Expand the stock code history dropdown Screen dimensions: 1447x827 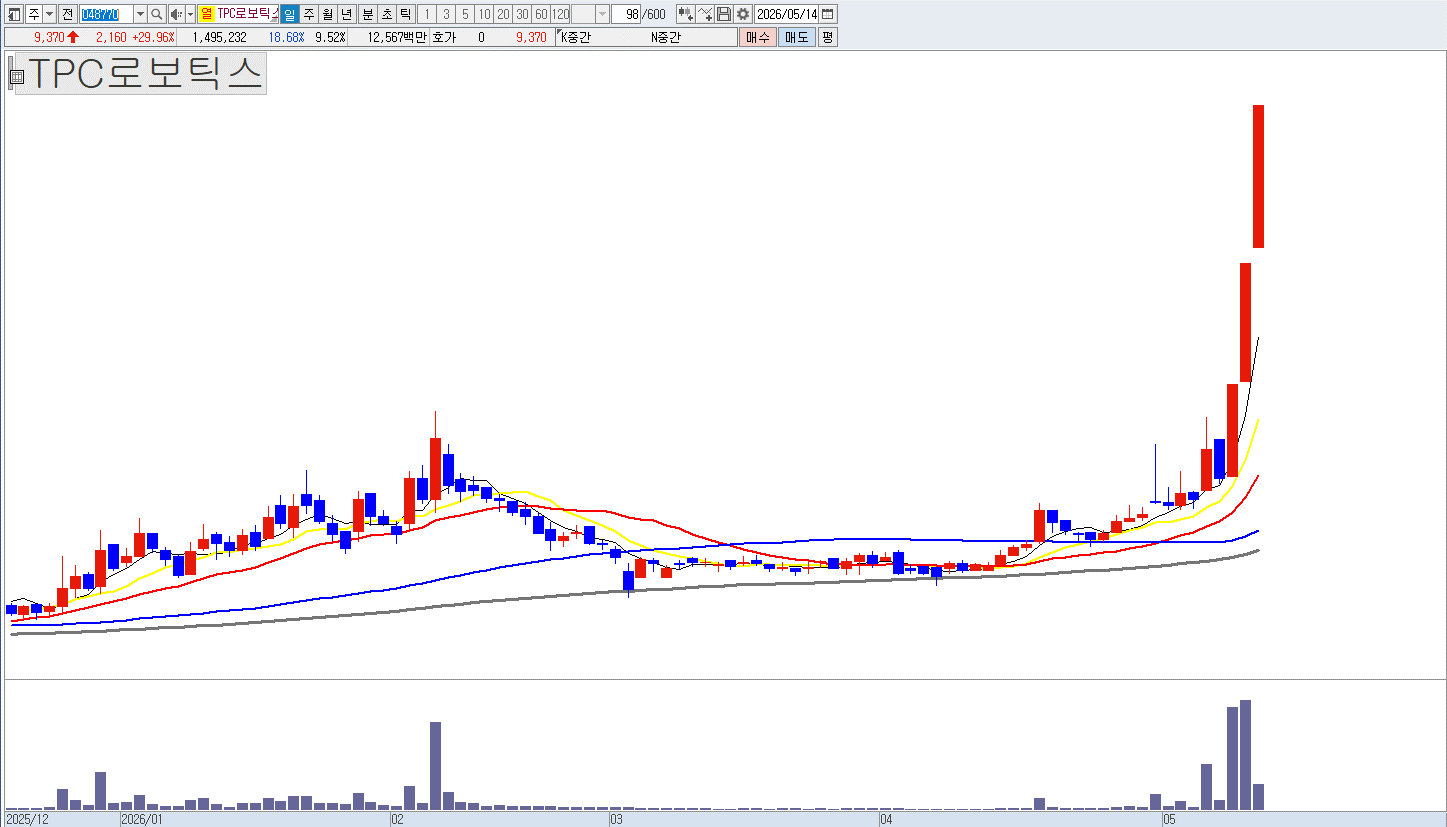(x=140, y=14)
